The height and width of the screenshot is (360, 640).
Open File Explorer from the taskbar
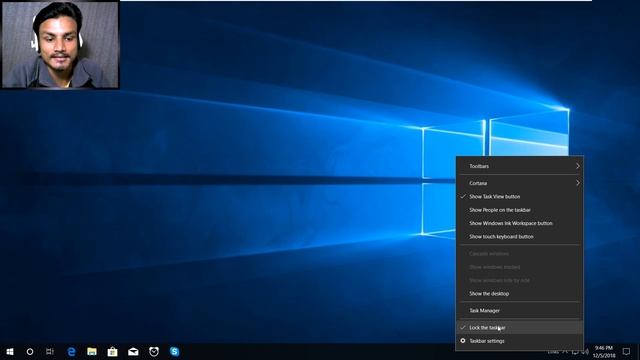92,351
